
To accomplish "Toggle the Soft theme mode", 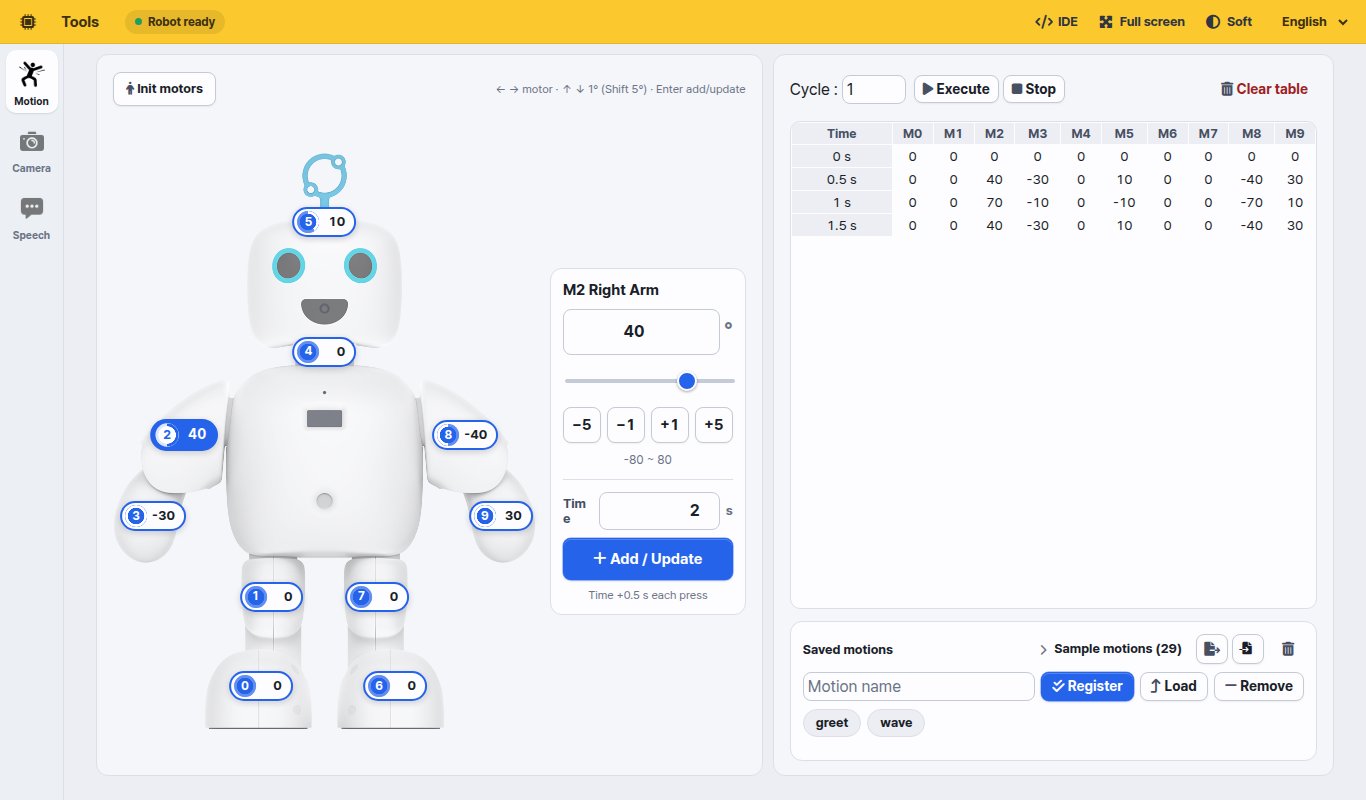I will [1229, 21].
